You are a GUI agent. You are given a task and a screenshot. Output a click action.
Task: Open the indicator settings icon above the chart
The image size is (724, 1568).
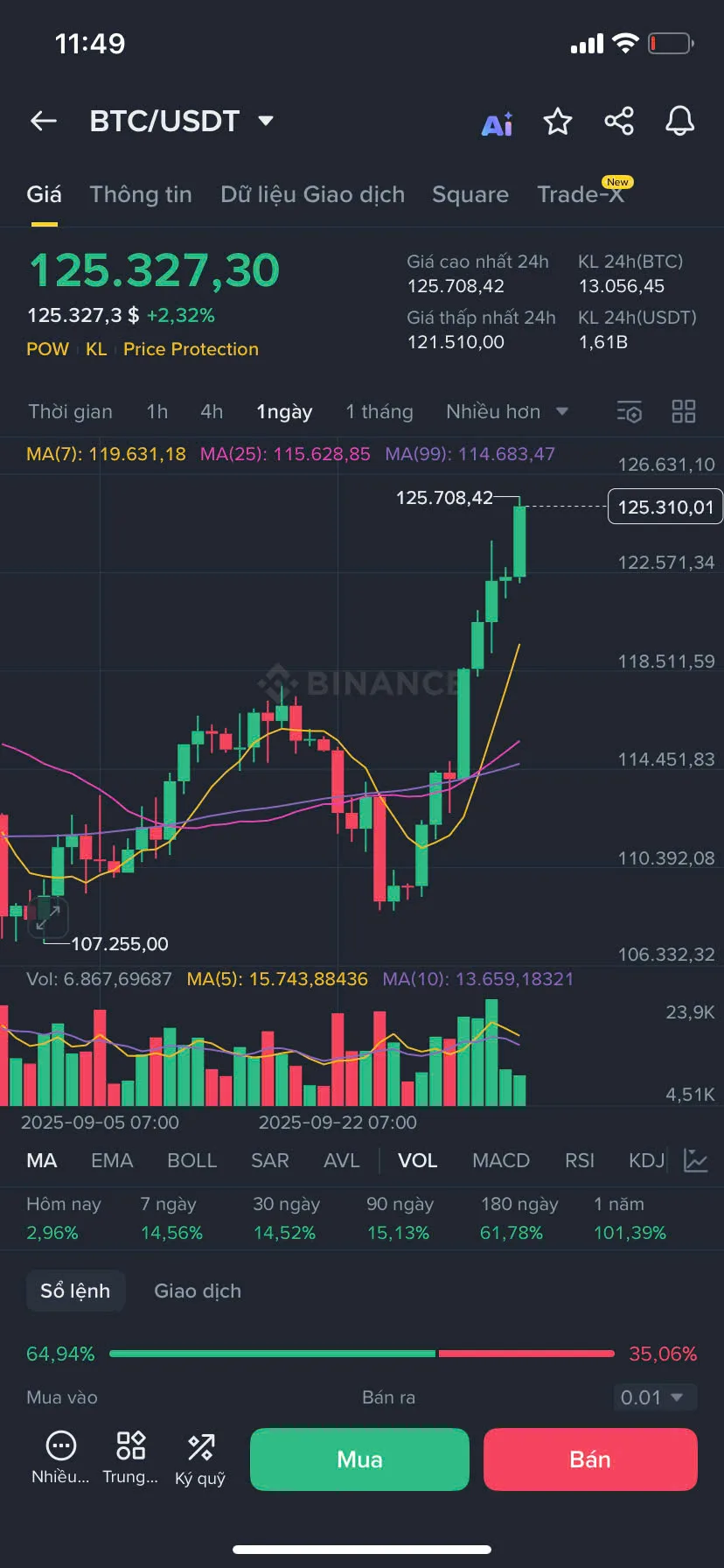(630, 411)
